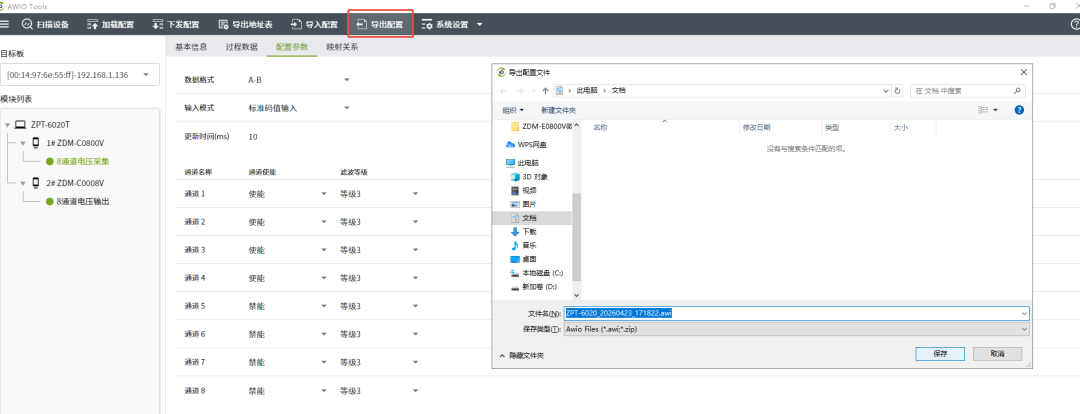Screen dimensions: 1080x414
Task: Open the 组织 menu in dialog
Action: click(x=512, y=110)
